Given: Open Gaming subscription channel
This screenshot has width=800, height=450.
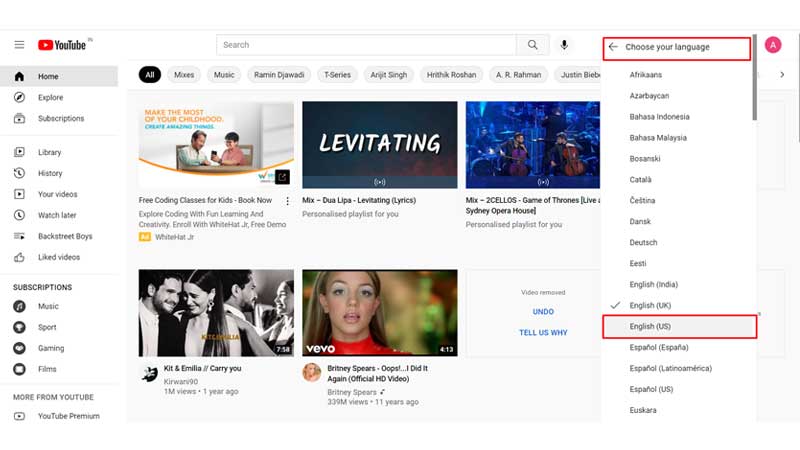Looking at the screenshot, I should [x=59, y=348].
